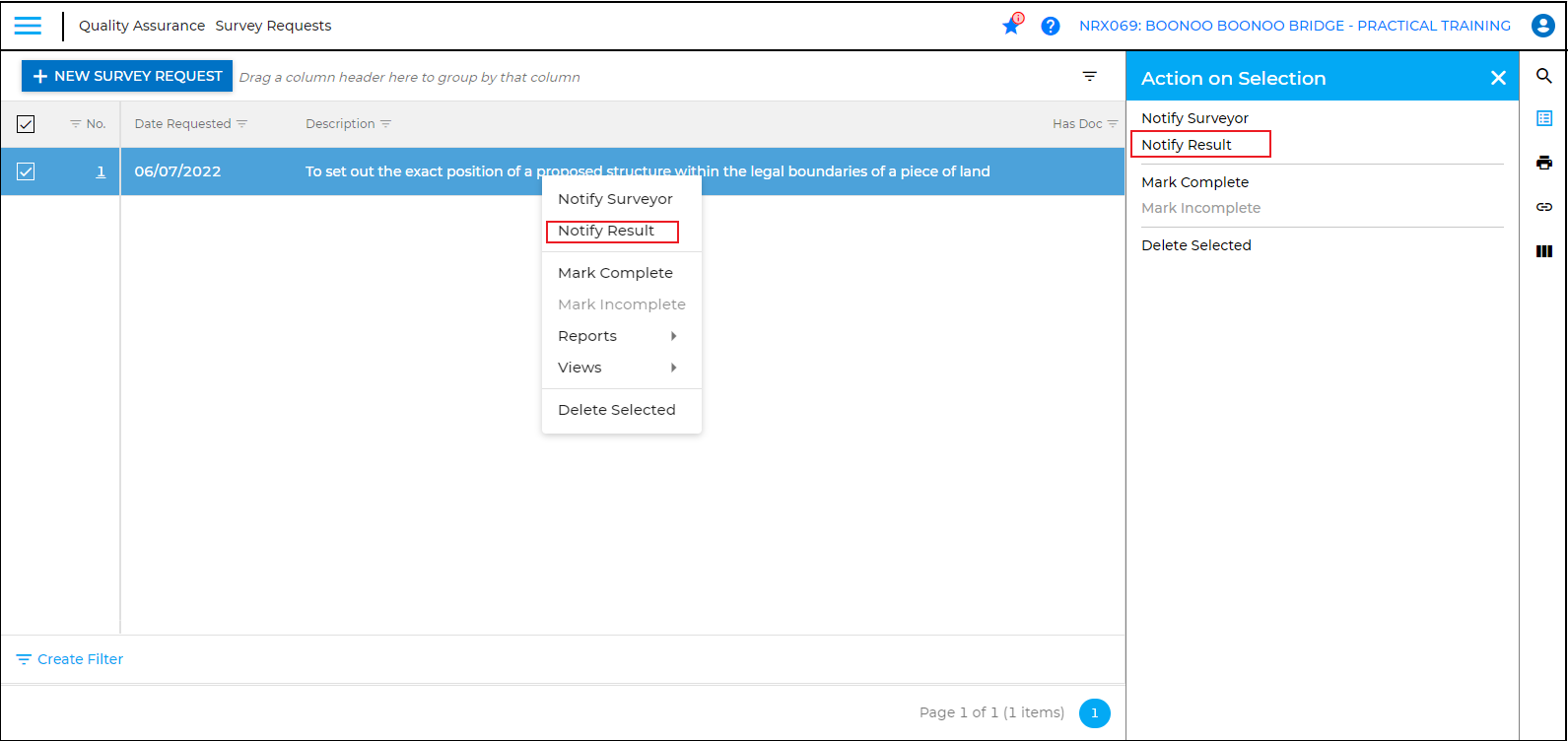
Task: Choose Notify Result in context menu
Action: point(607,231)
